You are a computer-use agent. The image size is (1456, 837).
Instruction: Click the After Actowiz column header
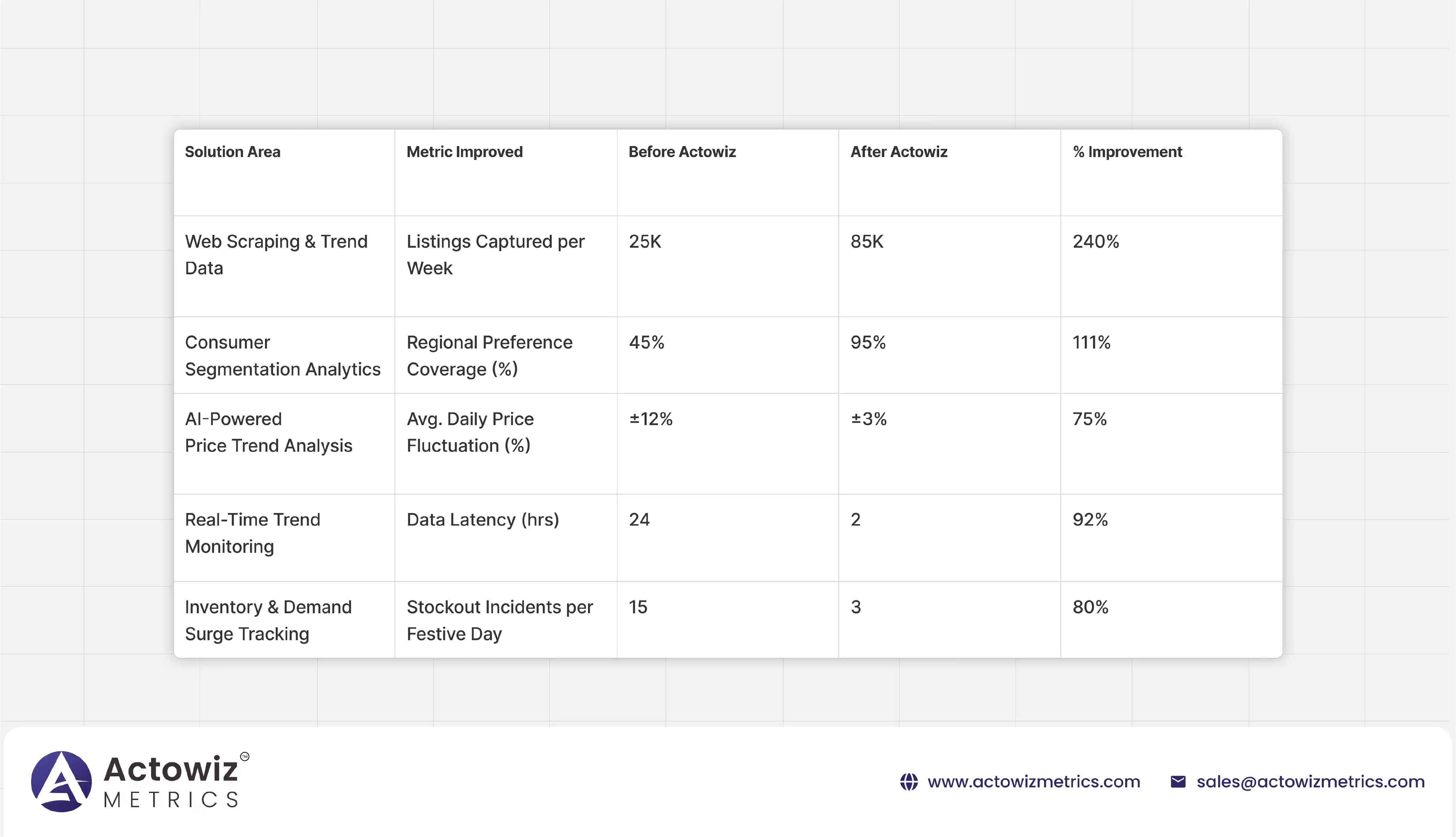(x=899, y=152)
